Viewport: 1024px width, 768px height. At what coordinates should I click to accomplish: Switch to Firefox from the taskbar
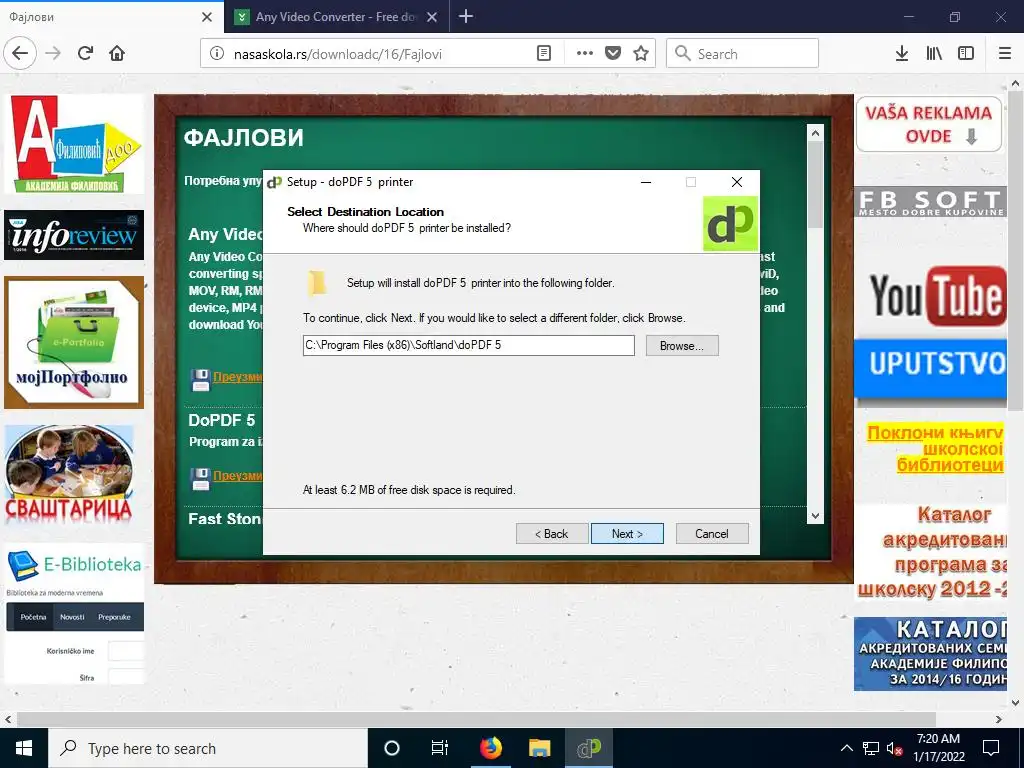tap(491, 748)
